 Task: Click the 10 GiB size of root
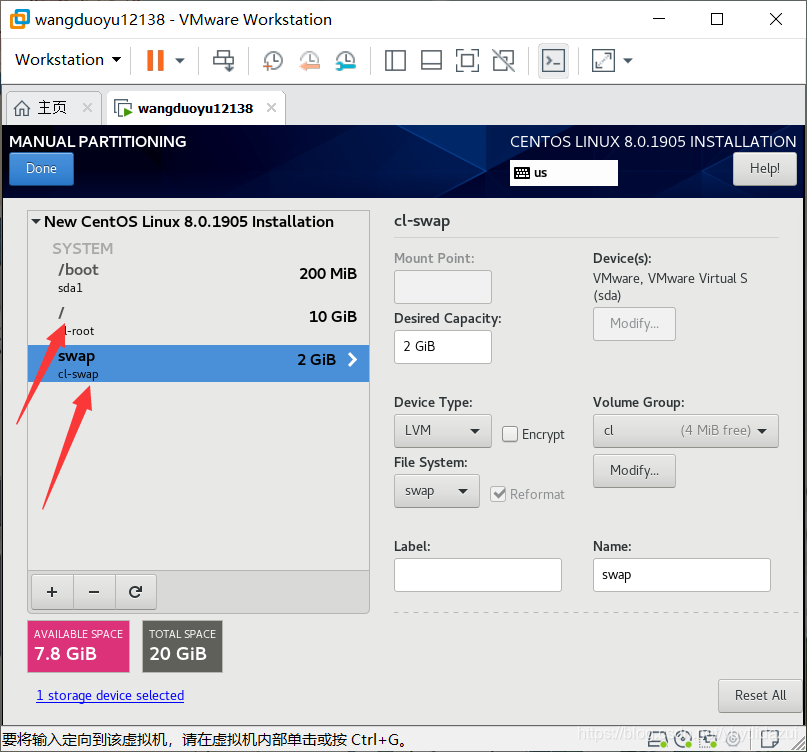click(x=332, y=317)
